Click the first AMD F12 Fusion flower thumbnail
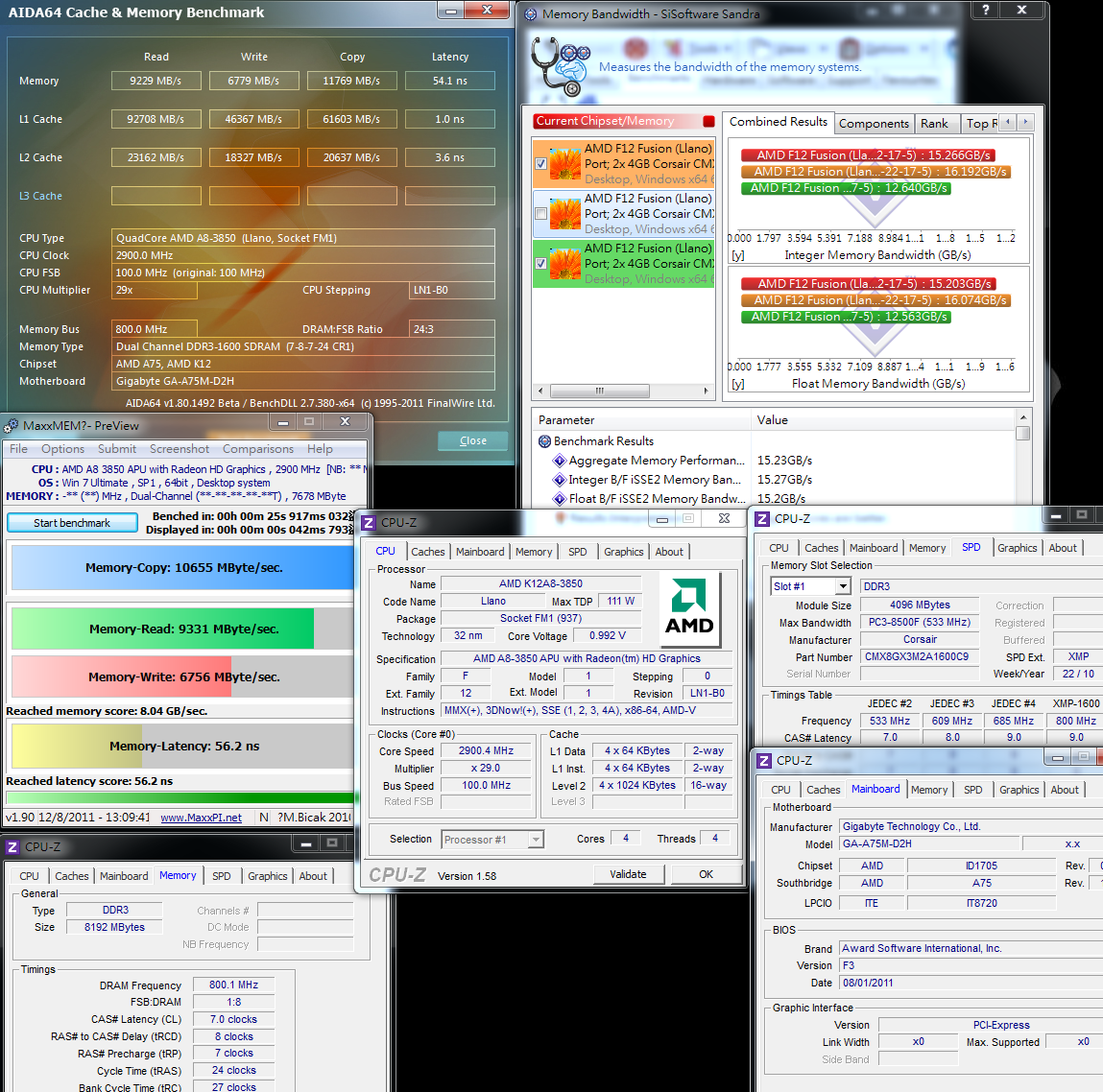 [564, 164]
